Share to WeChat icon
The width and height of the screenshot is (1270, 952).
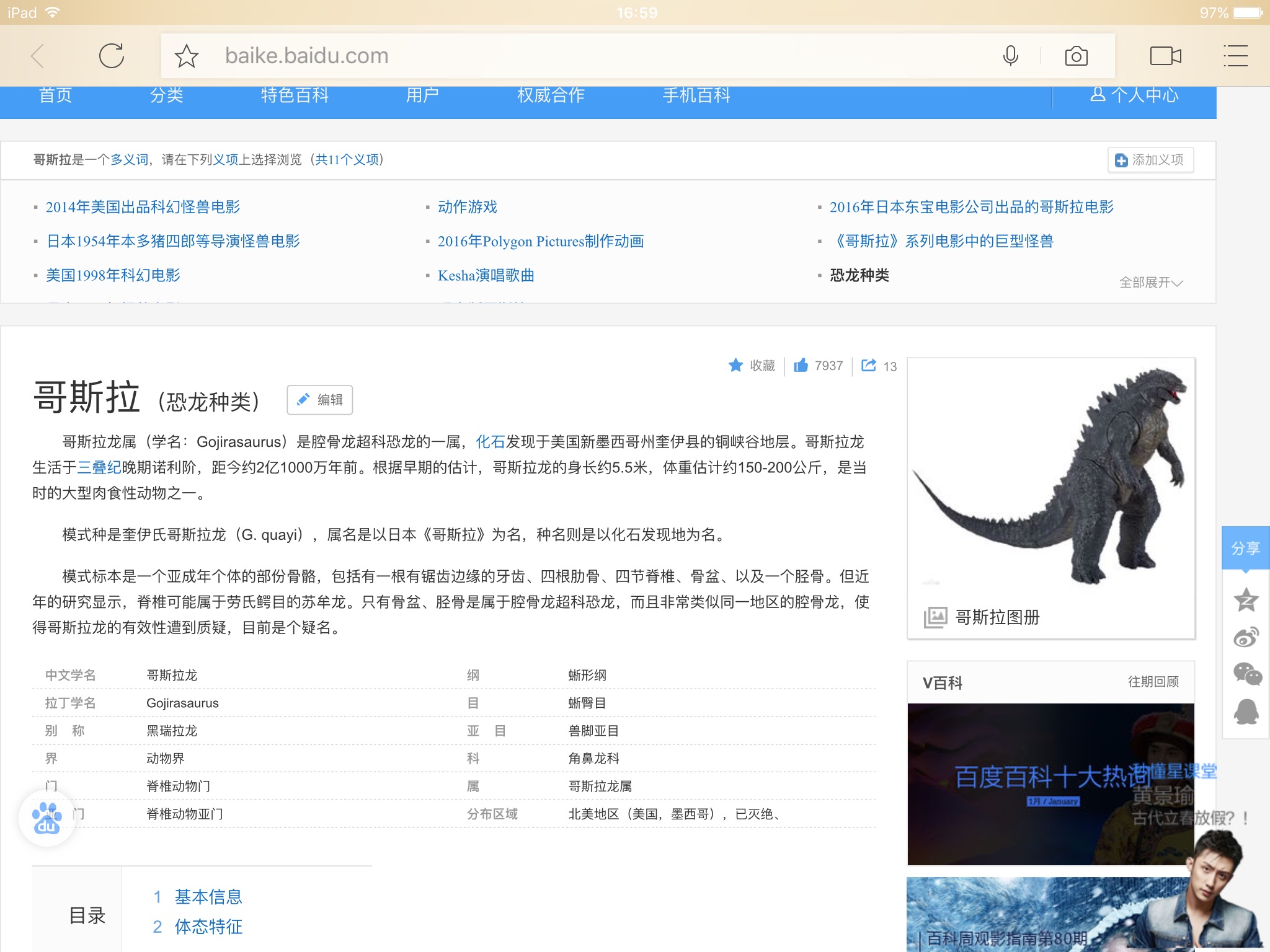pos(1247,674)
